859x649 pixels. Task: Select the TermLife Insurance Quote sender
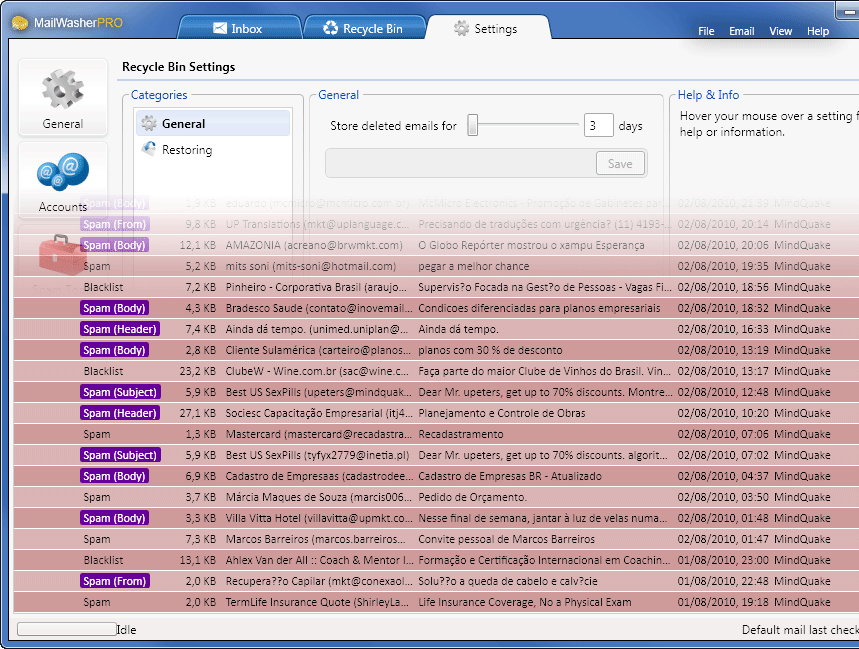(317, 602)
